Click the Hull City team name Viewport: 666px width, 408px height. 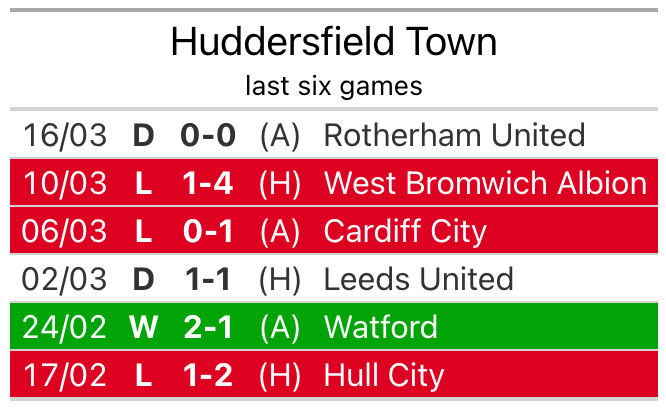coord(383,375)
